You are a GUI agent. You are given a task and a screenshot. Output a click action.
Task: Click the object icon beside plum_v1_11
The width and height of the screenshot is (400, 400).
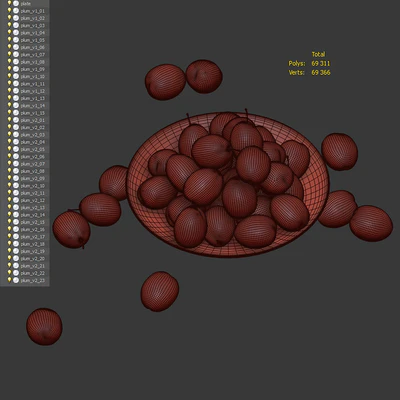click(x=16, y=84)
